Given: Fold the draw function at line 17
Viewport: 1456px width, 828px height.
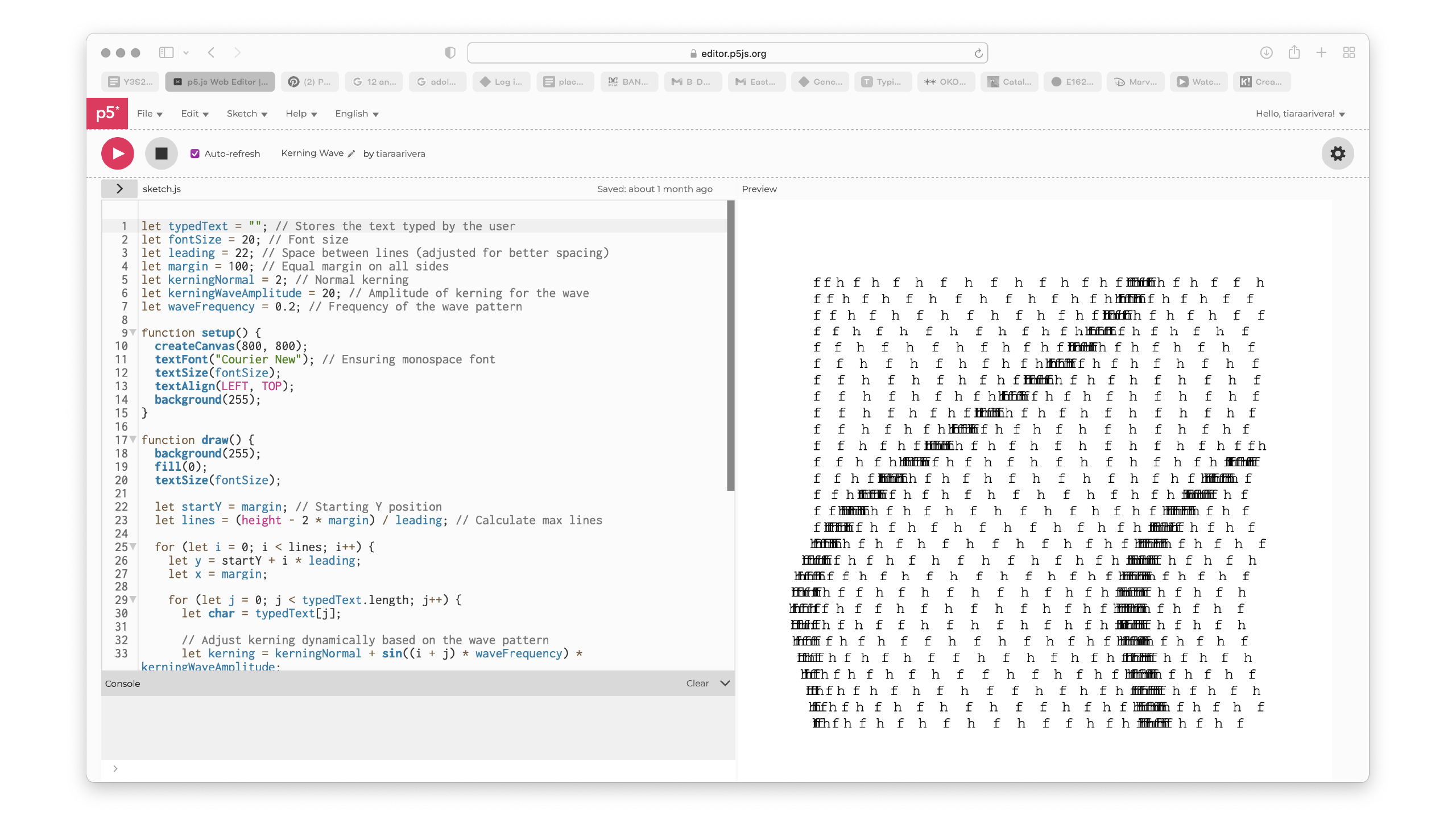Looking at the screenshot, I should (133, 440).
